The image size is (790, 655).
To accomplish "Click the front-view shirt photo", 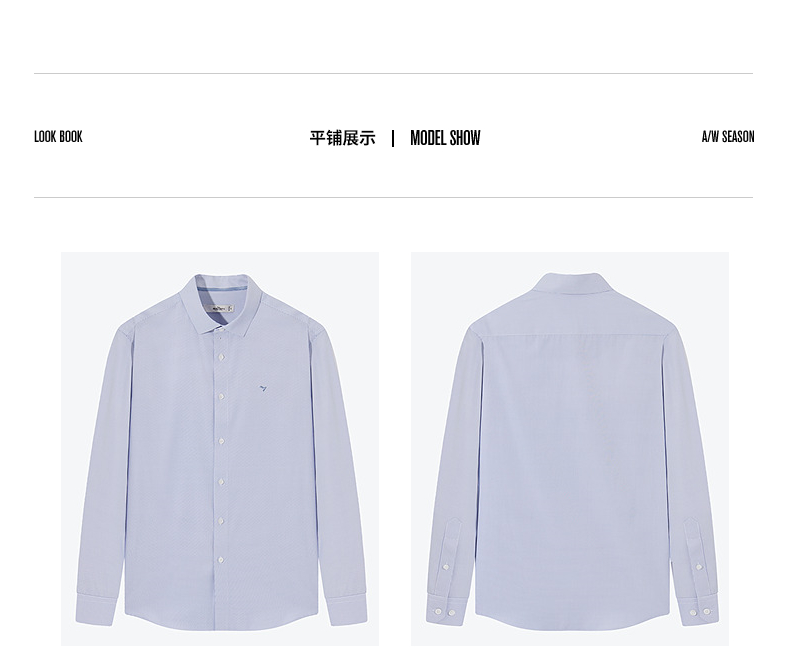I will click(220, 449).
